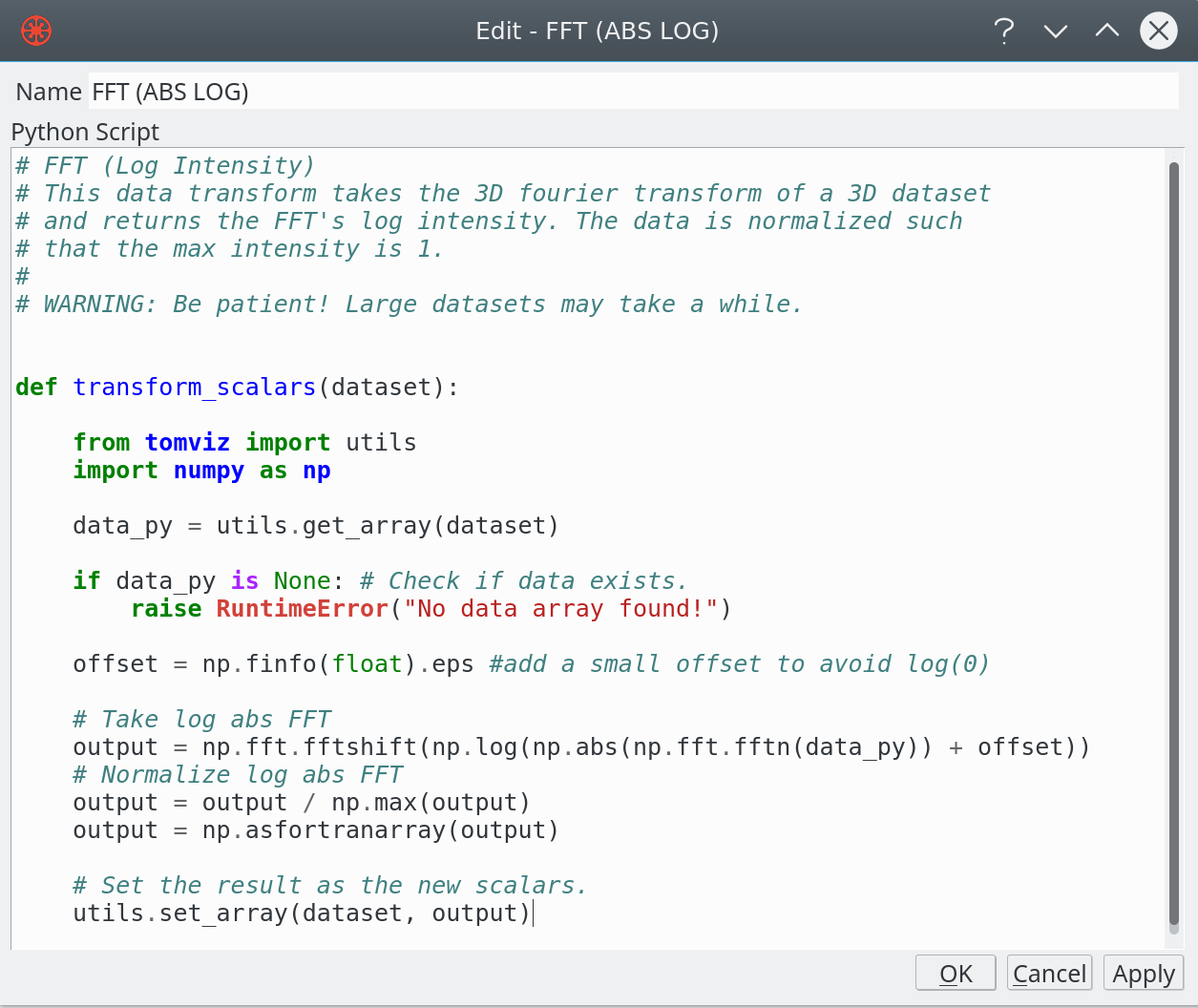
Task: Click the 'WARNING: Be patient!' comment line
Action: [x=409, y=304]
